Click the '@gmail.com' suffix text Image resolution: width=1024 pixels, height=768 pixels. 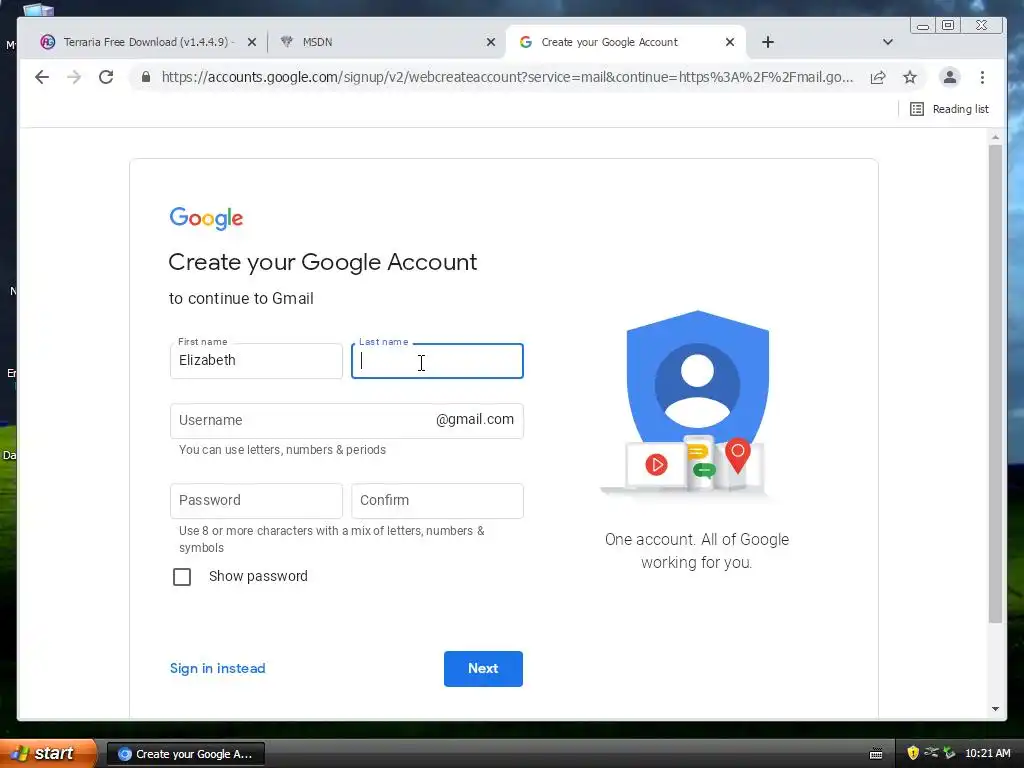point(475,419)
